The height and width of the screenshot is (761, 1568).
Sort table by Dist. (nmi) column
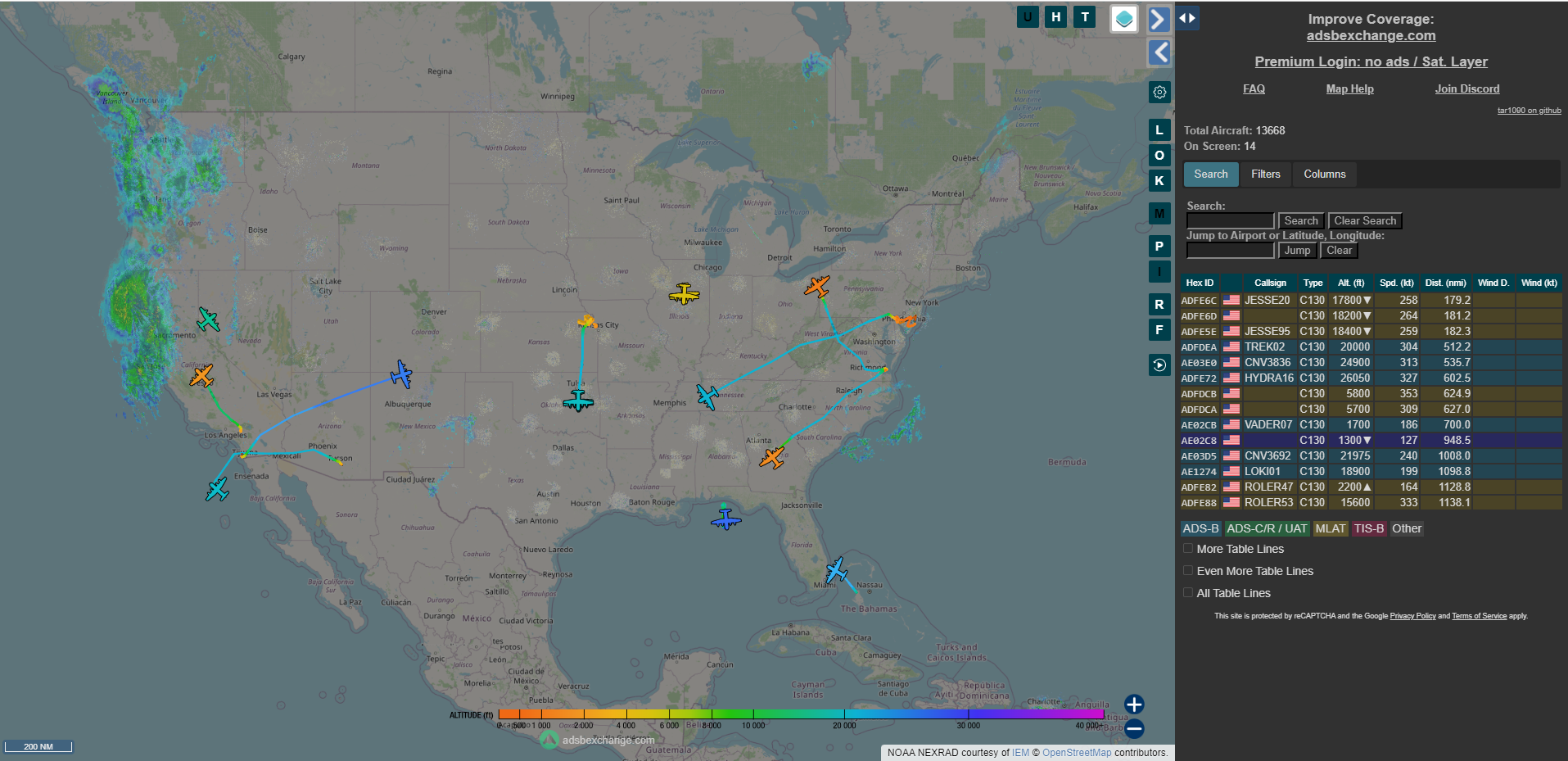tap(1446, 283)
